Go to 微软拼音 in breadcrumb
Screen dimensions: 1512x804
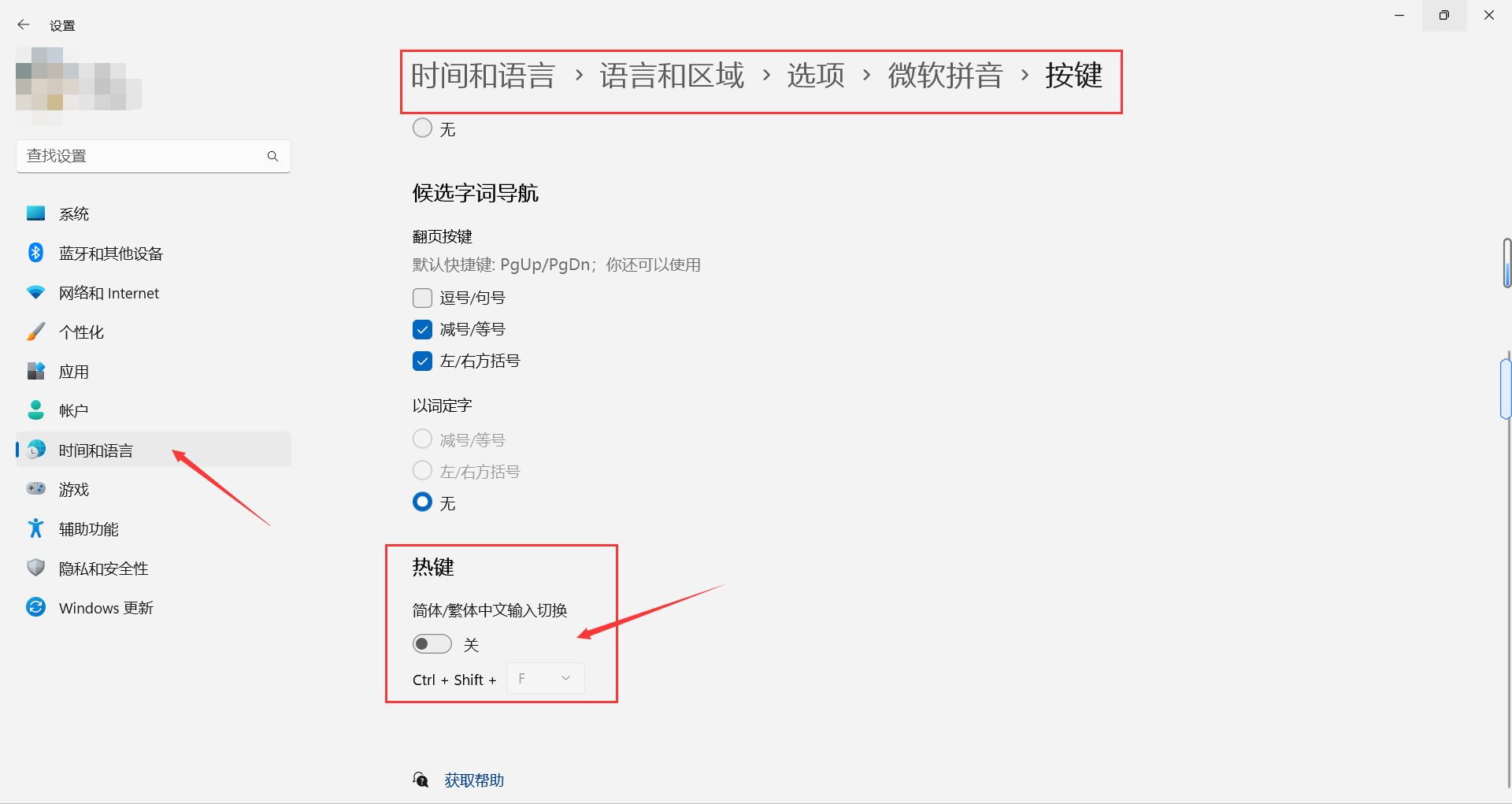pos(945,76)
